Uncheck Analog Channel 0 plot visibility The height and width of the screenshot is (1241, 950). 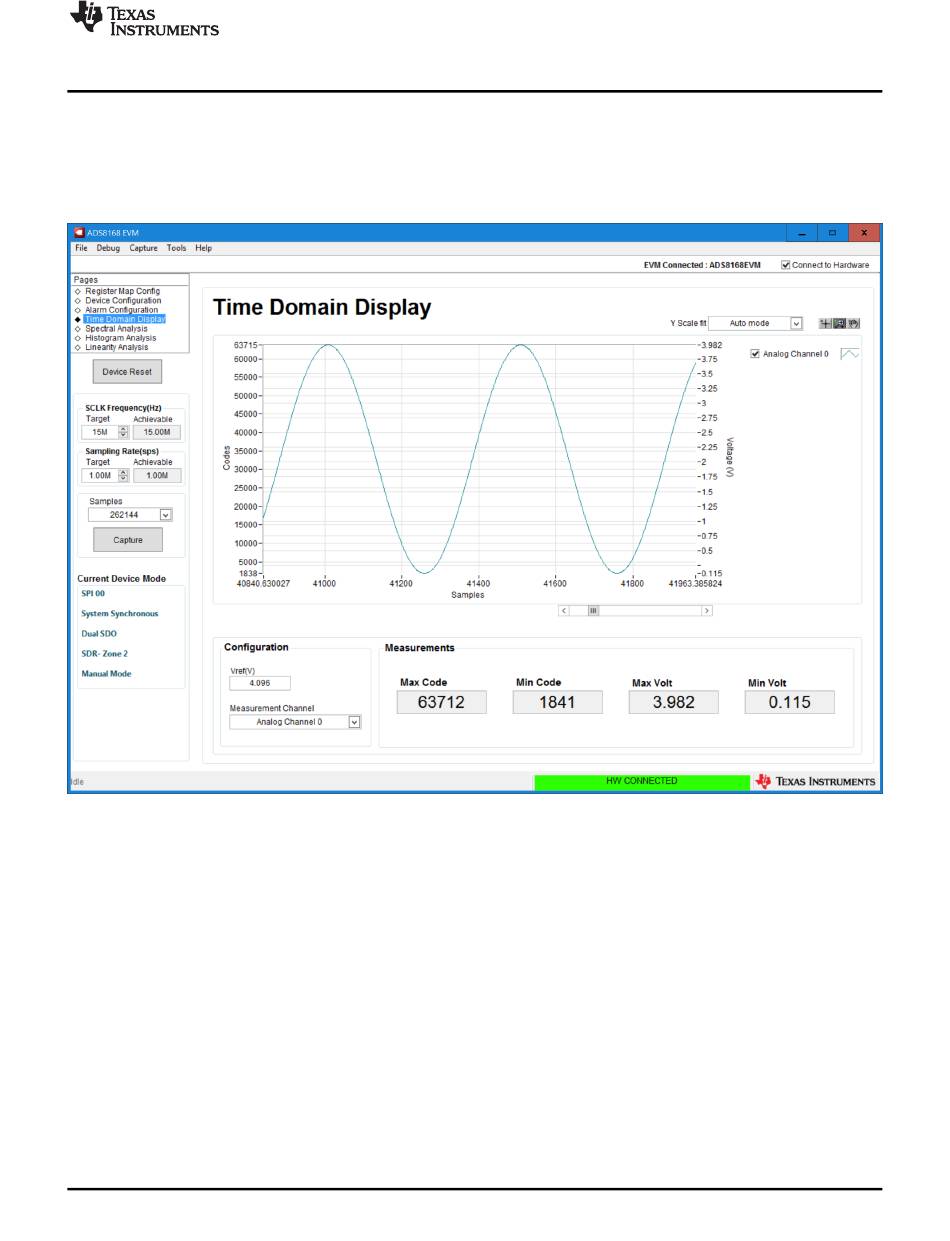point(755,354)
